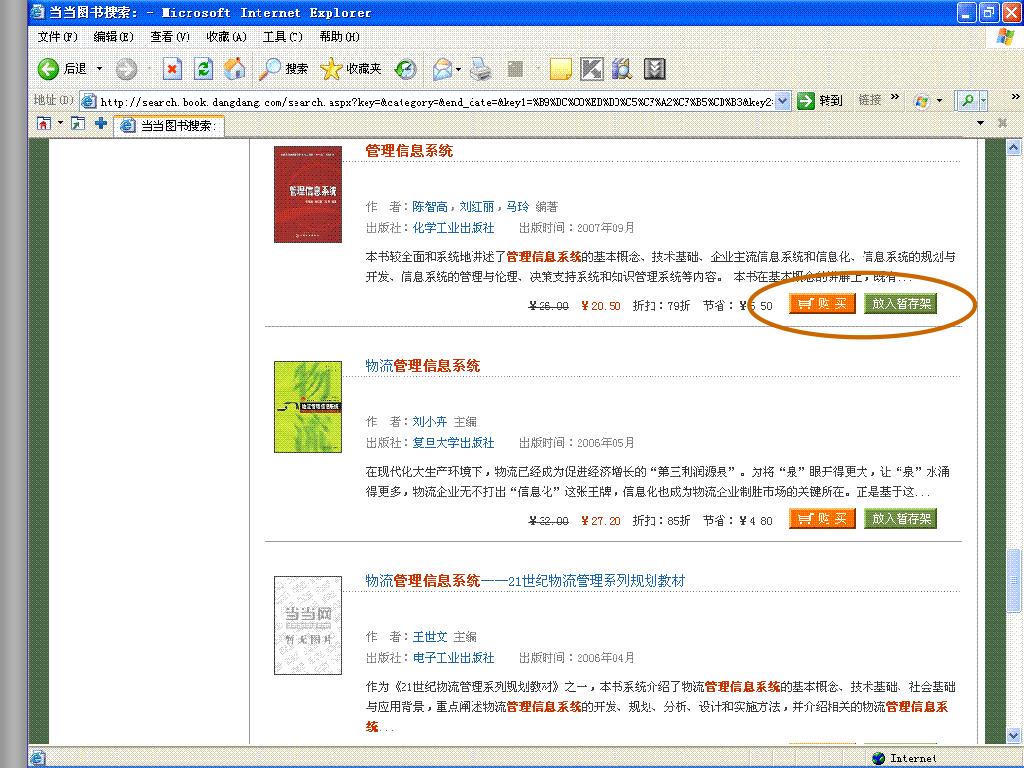Expand the address bar history dropdown
Image resolution: width=1024 pixels, height=768 pixels.
click(783, 101)
